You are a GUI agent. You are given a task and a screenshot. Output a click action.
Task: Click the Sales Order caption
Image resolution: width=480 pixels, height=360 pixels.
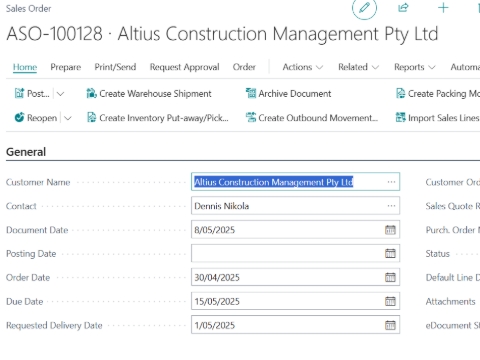point(29,8)
